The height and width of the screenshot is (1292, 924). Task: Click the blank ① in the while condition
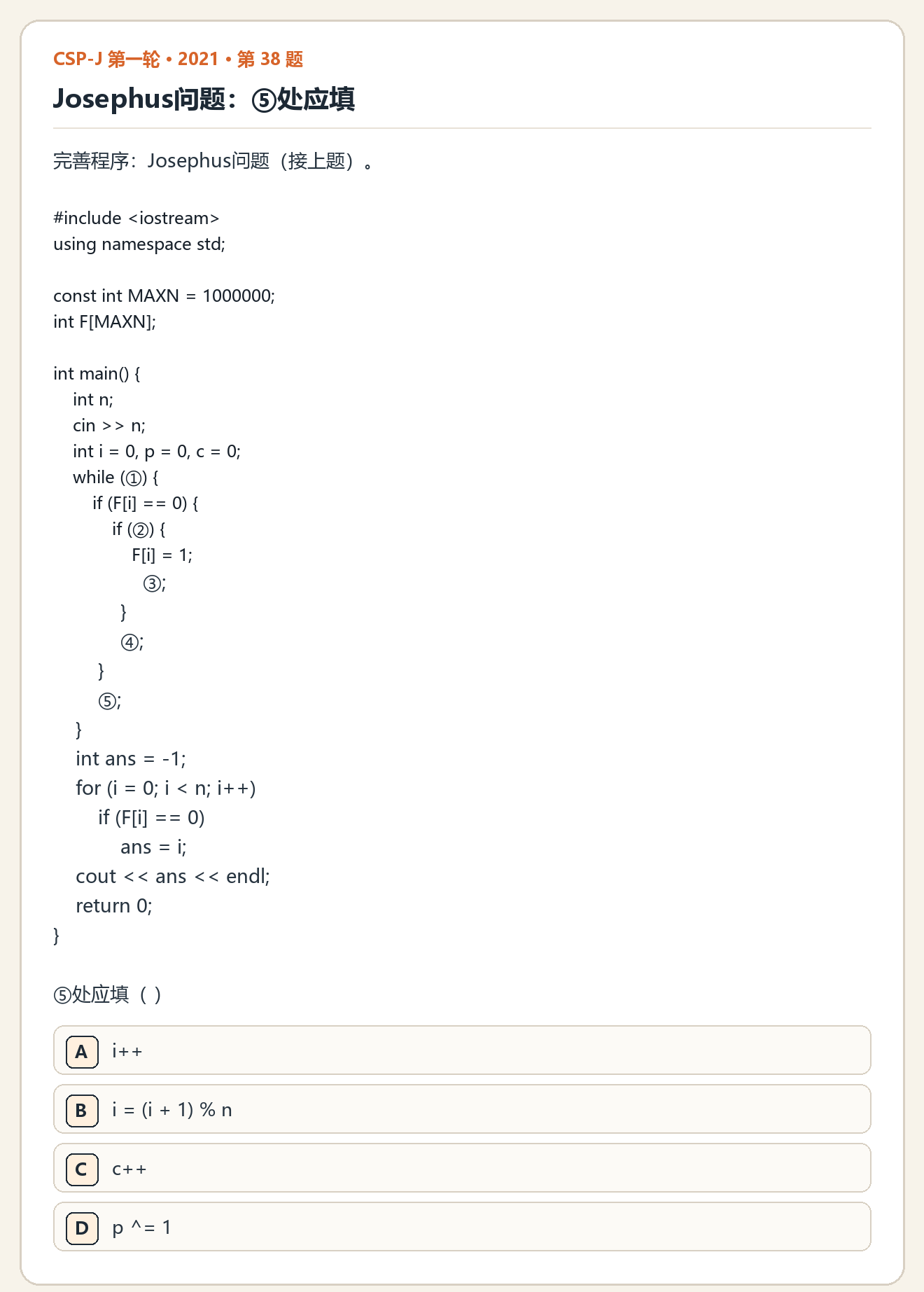pos(134,478)
